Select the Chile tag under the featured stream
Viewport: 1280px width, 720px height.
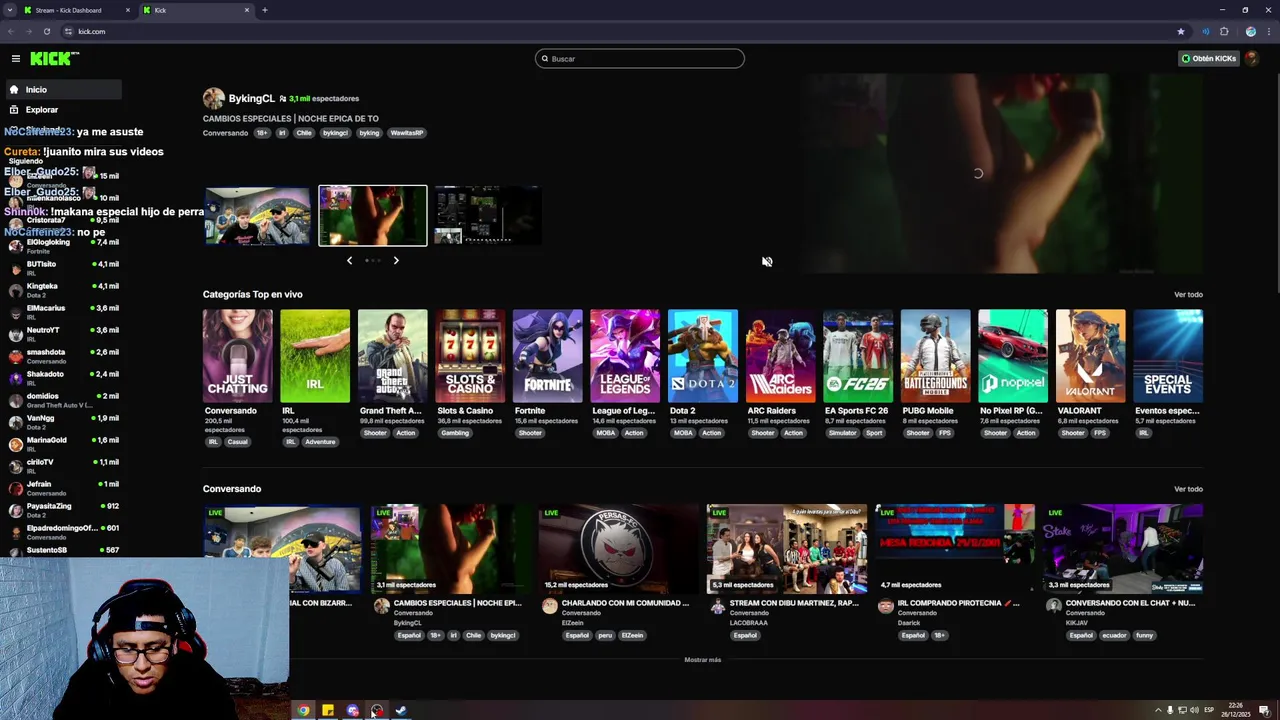(304, 133)
